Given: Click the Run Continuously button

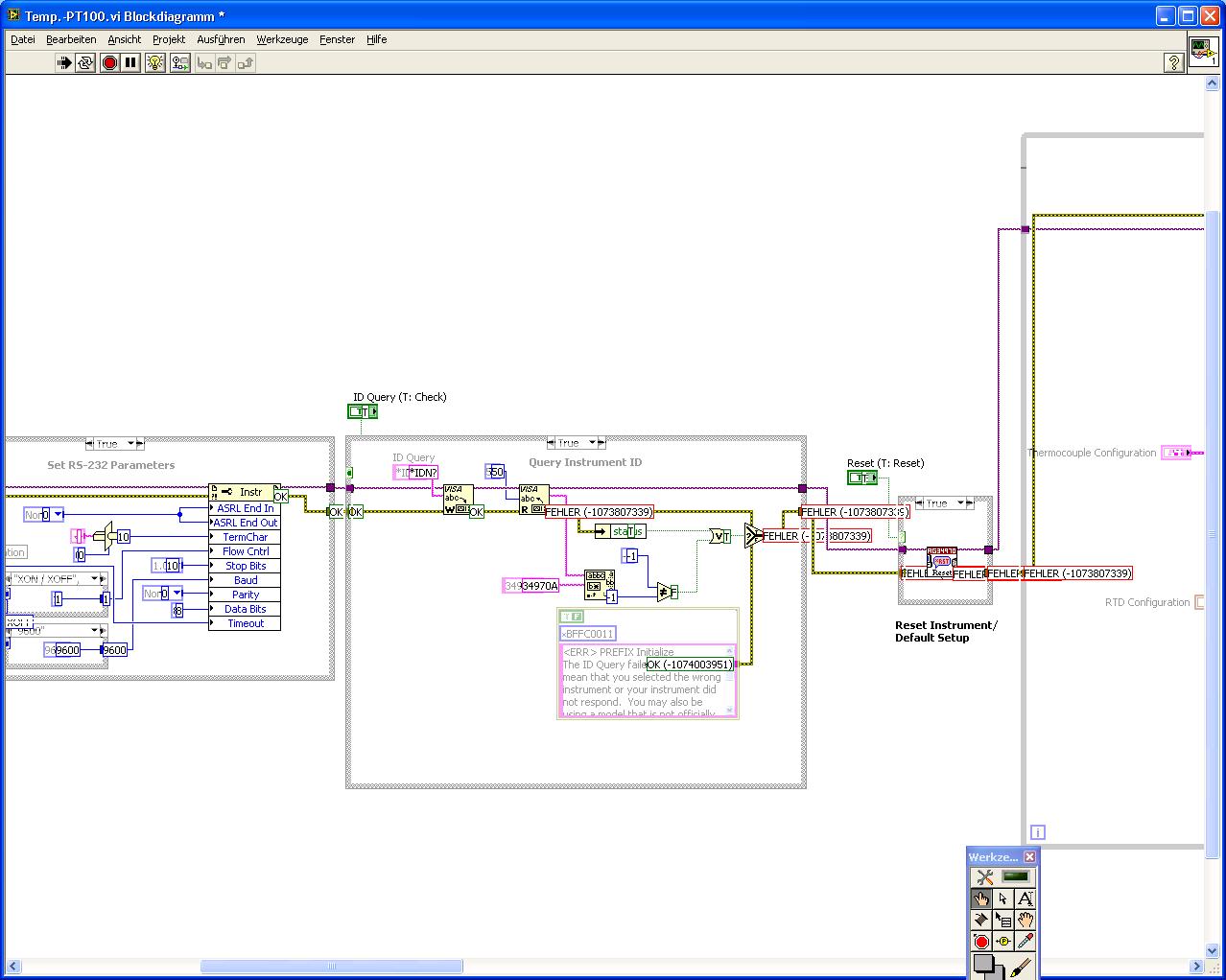Looking at the screenshot, I should (85, 63).
